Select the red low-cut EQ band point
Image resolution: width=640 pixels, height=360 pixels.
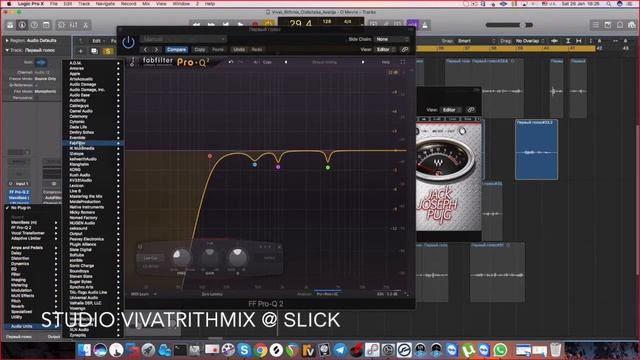(210, 156)
